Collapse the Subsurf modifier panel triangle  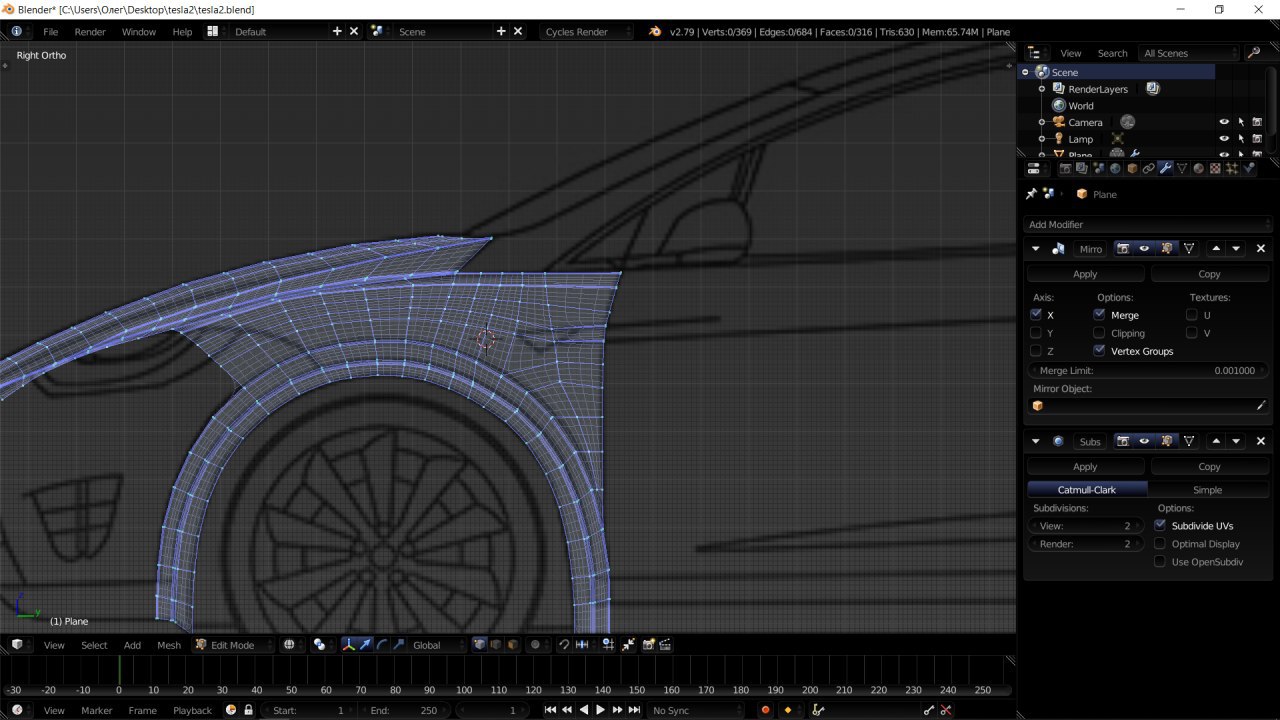click(1035, 441)
